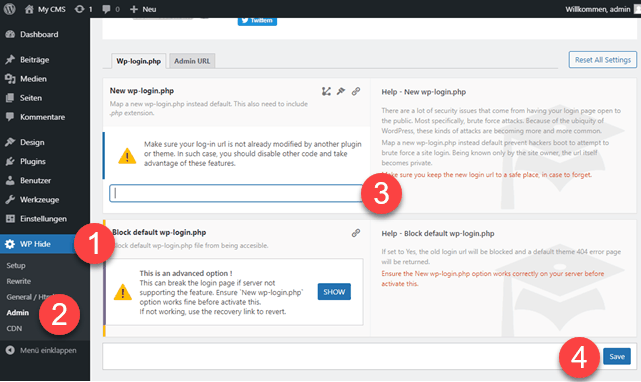Go to Dashboard

tap(39, 34)
